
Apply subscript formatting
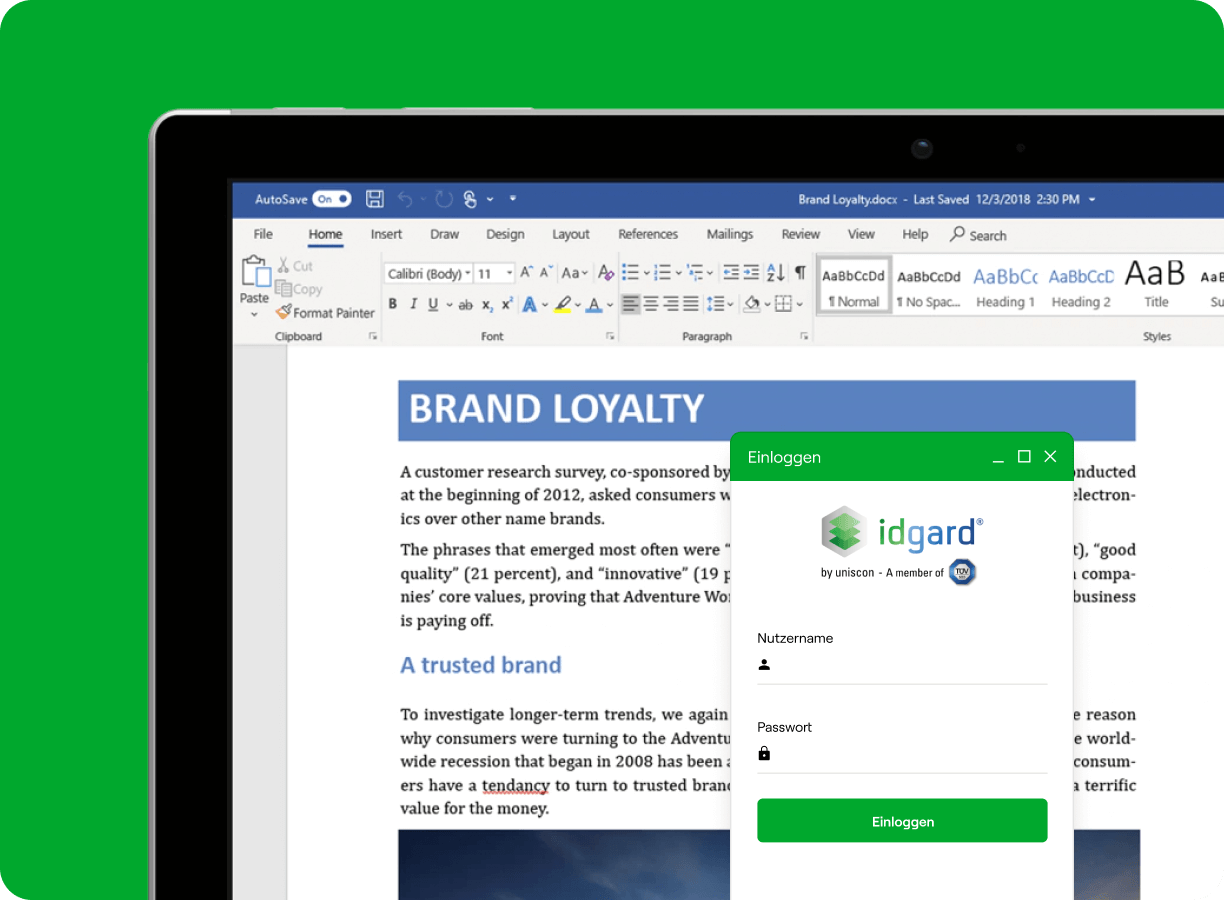point(487,303)
